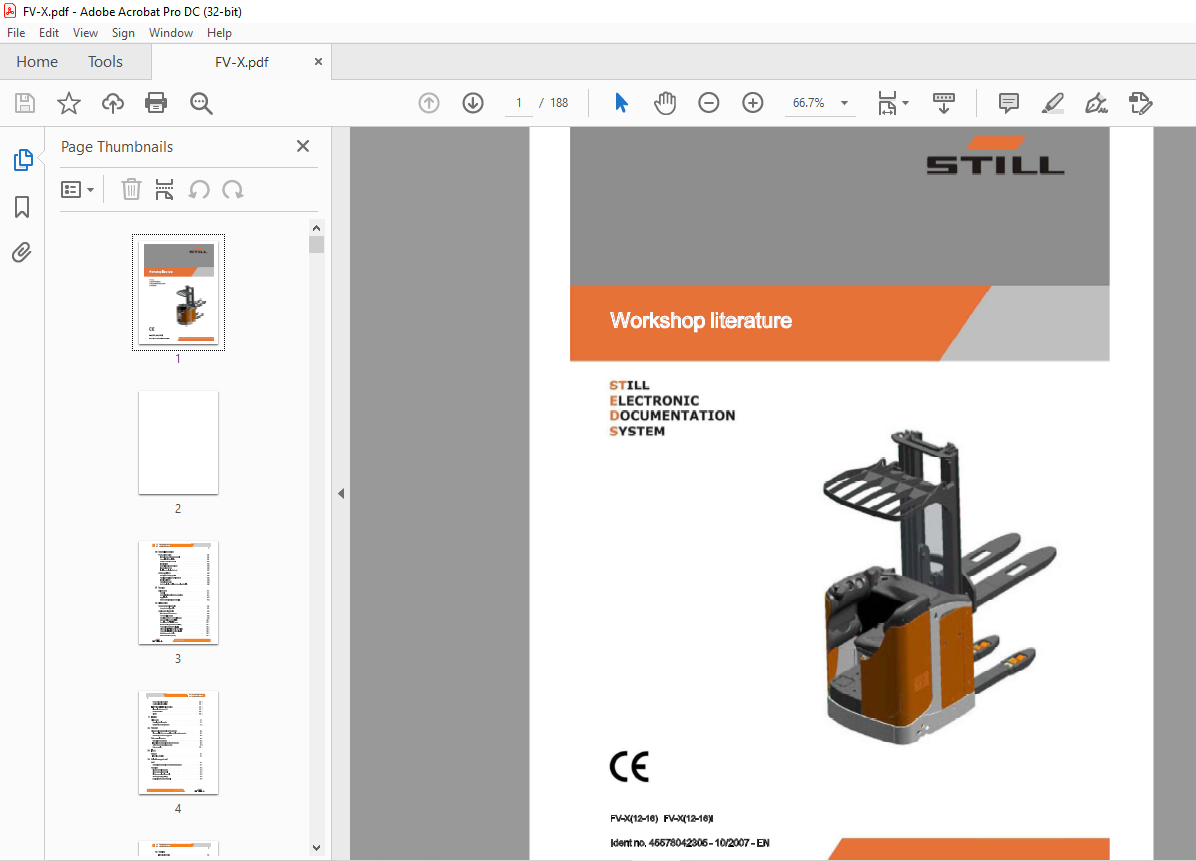Select the page 1 thumbnail
This screenshot has height=861, width=1196.
[178, 293]
